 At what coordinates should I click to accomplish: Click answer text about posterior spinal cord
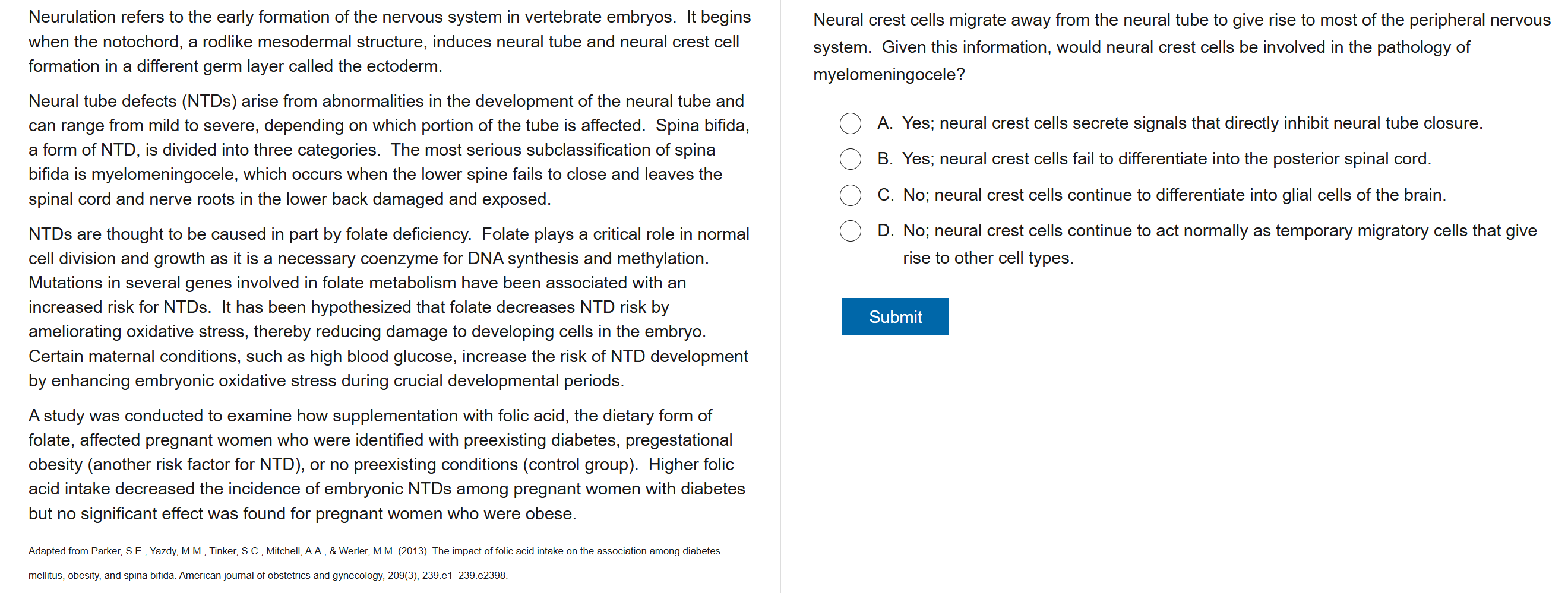point(1166,159)
